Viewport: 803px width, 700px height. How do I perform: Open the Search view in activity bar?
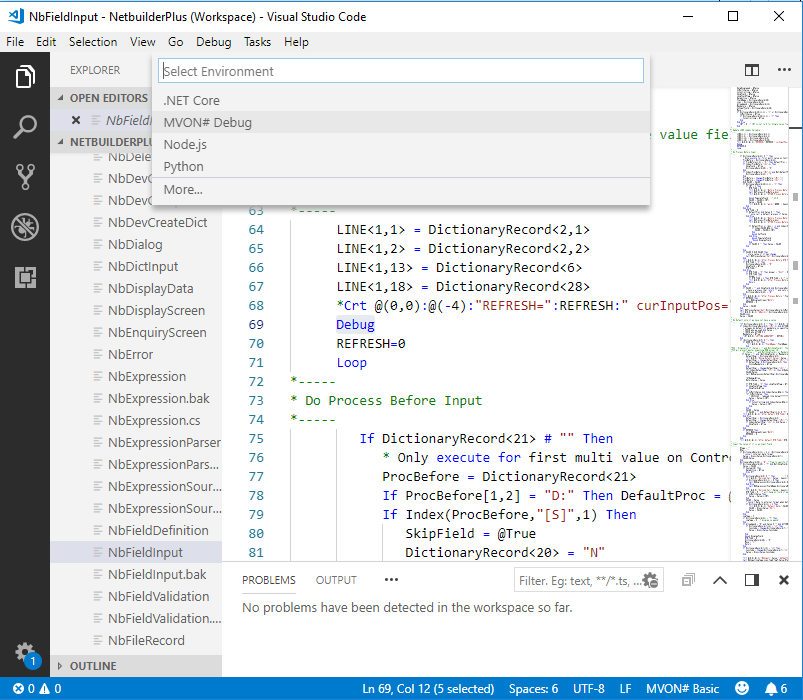coord(25,127)
